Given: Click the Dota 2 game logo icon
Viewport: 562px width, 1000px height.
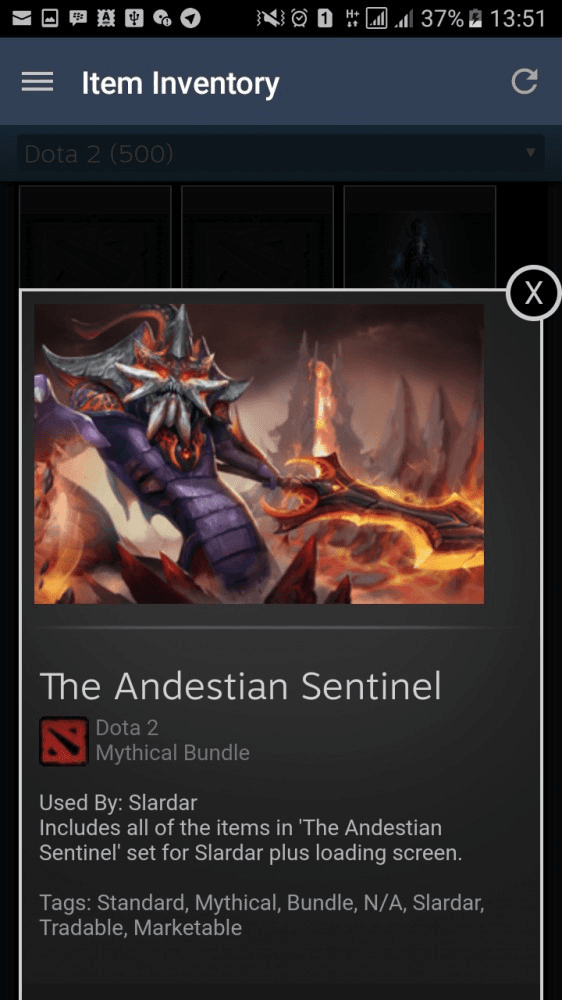Looking at the screenshot, I should click(64, 741).
